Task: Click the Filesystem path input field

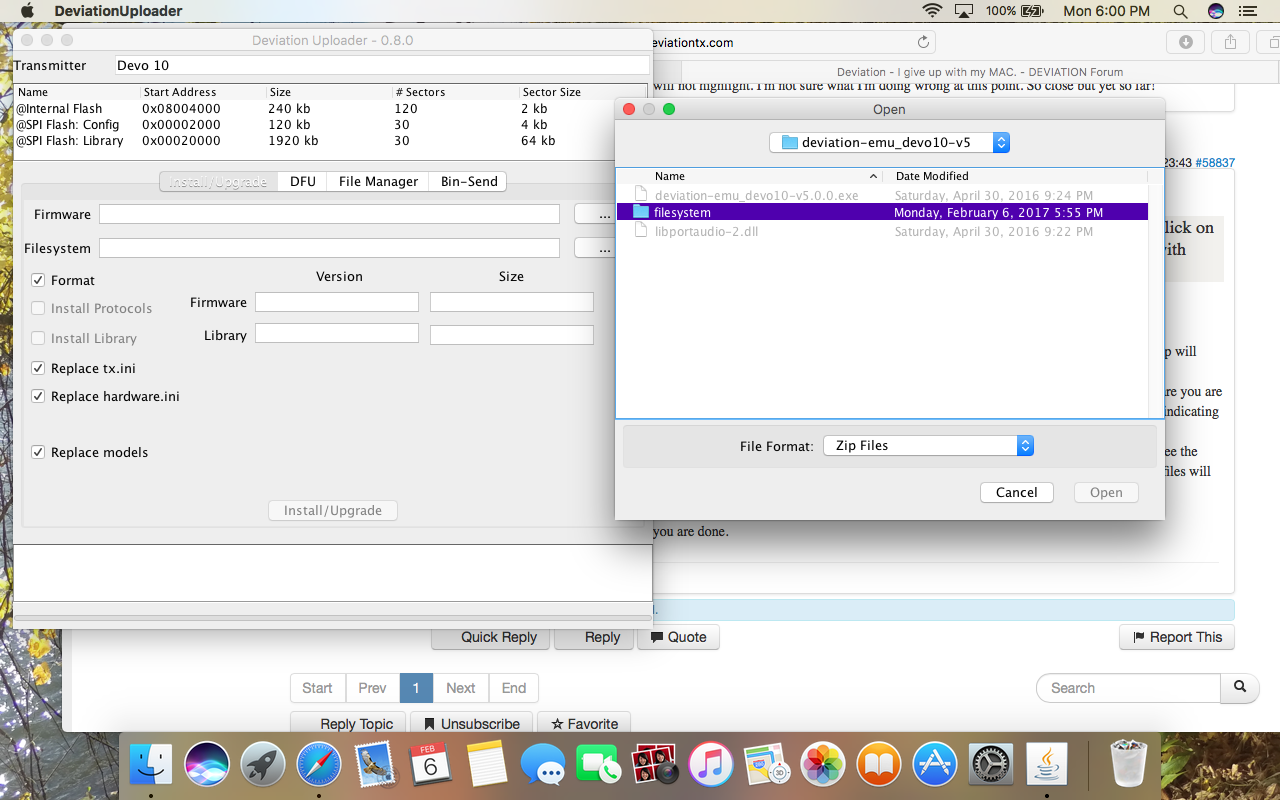Action: pyautogui.click(x=329, y=248)
